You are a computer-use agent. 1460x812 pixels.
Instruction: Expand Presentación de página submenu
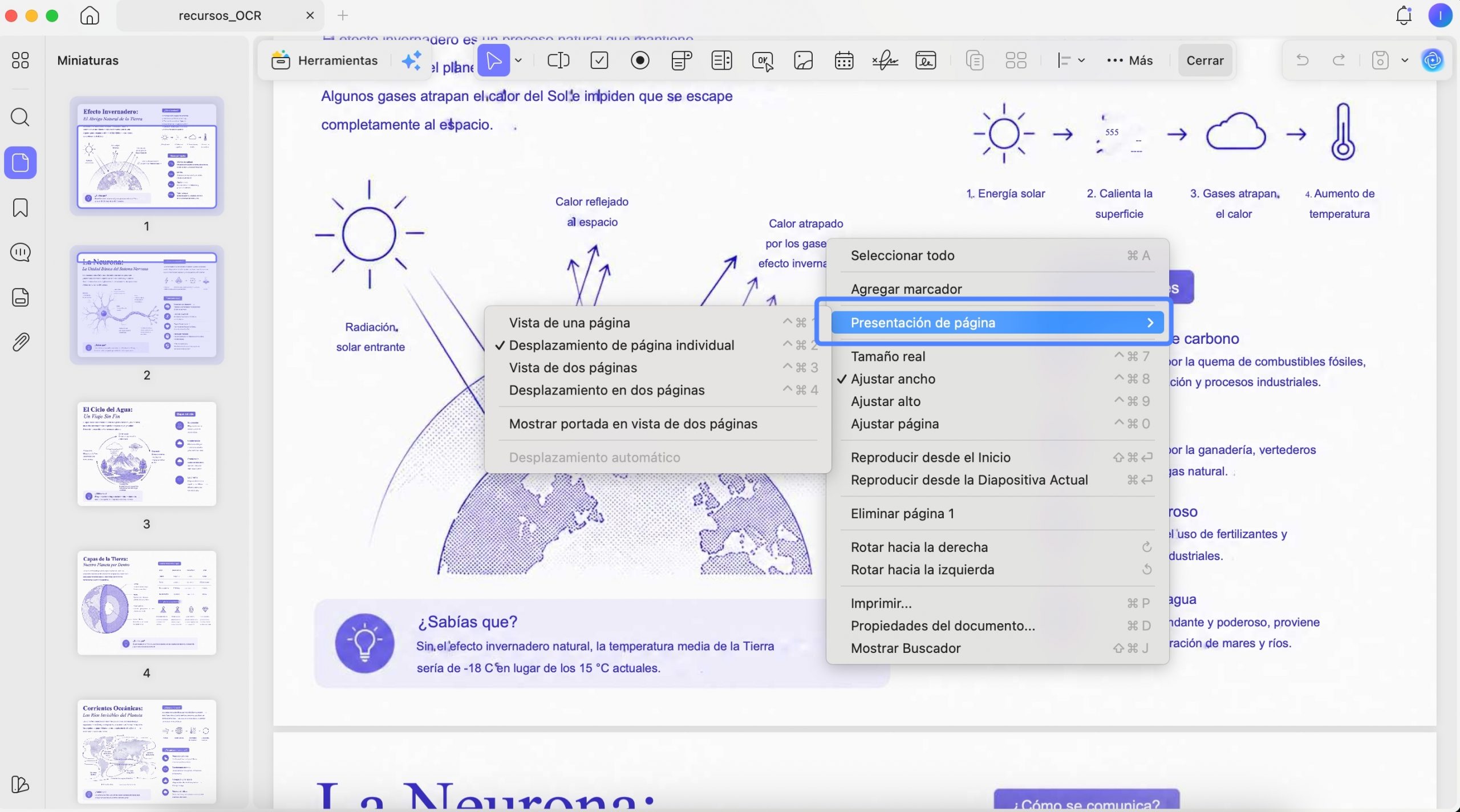(997, 323)
